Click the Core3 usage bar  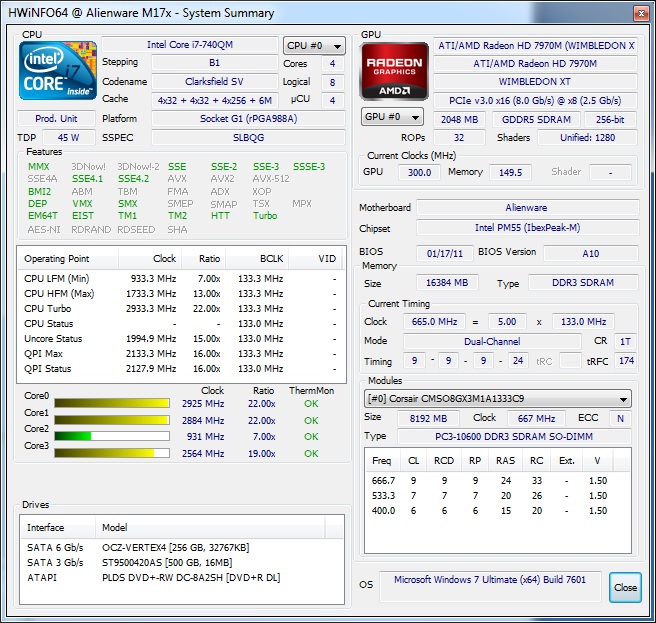pyautogui.click(x=112, y=453)
